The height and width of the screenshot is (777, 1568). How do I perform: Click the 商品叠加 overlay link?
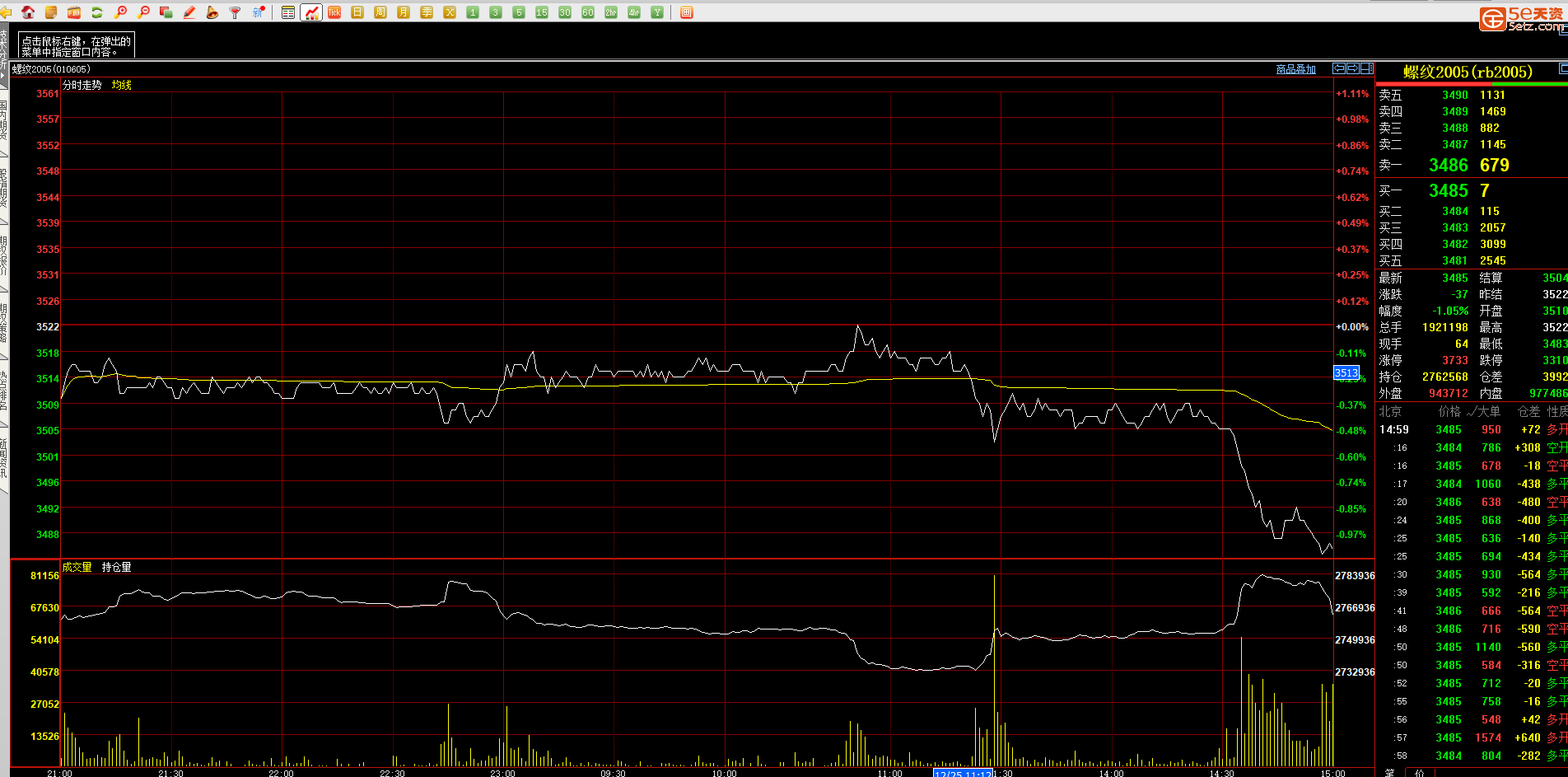(x=1295, y=69)
